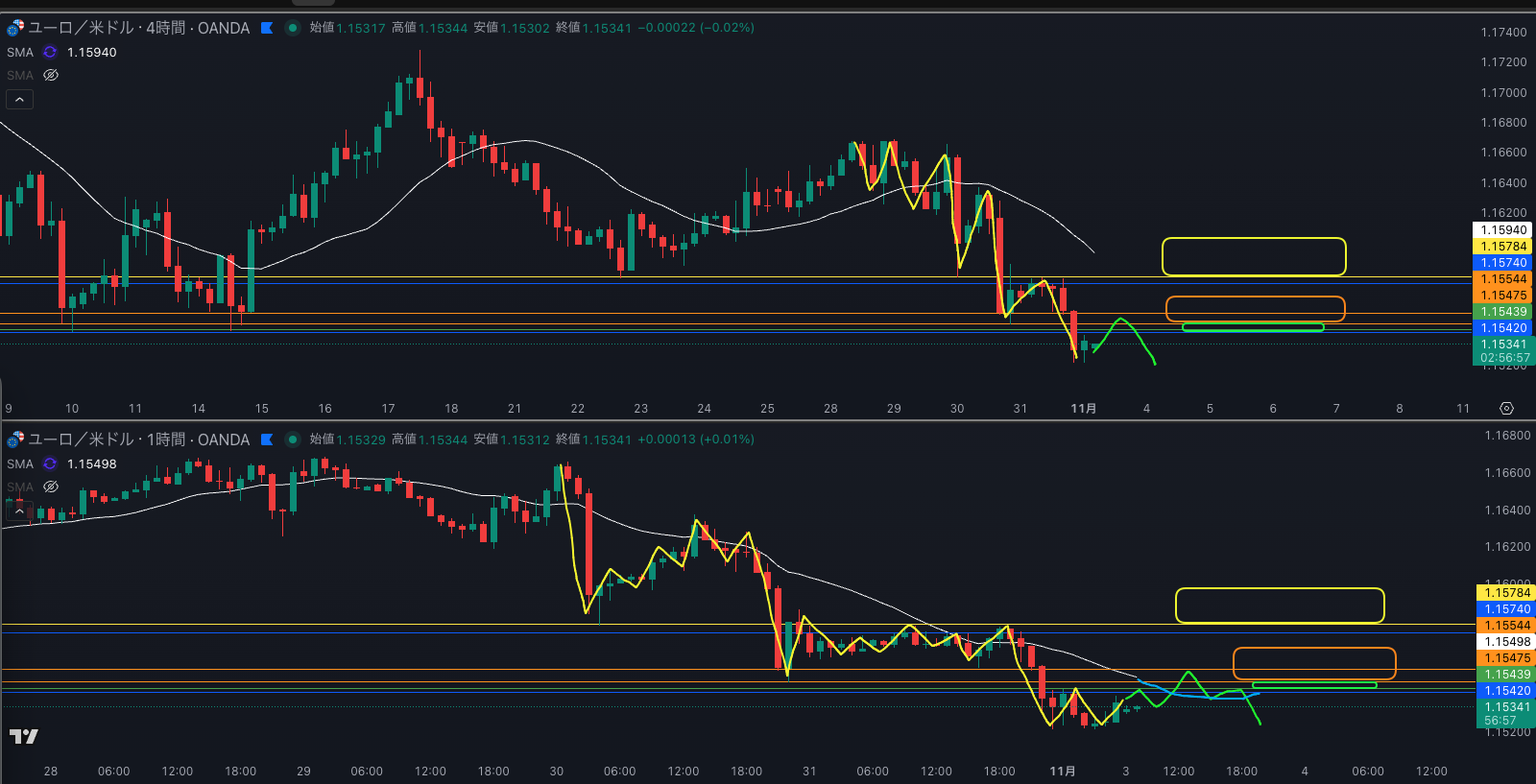Open symbol title ユーロ/米ドル 1時間 in lower chart
1536x784 pixels.
pyautogui.click(x=139, y=440)
